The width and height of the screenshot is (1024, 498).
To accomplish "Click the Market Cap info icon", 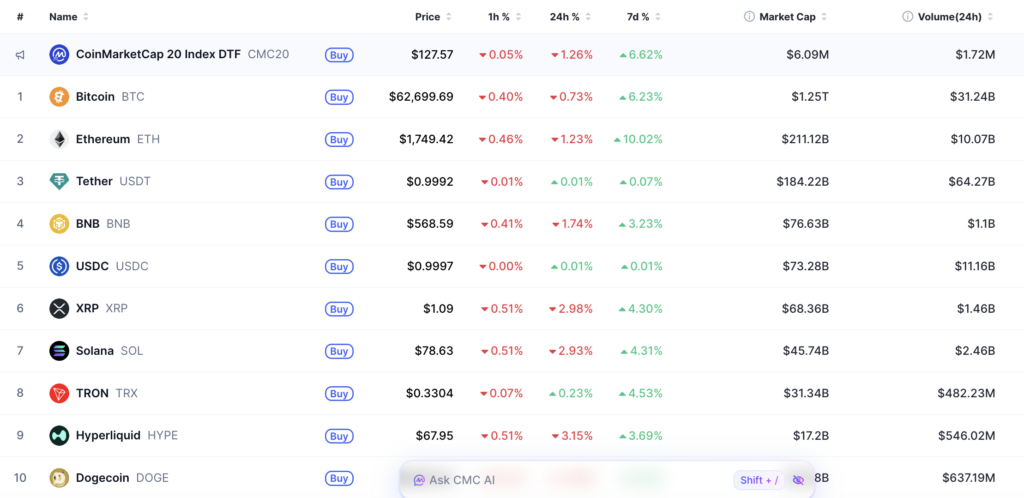I will [x=749, y=17].
